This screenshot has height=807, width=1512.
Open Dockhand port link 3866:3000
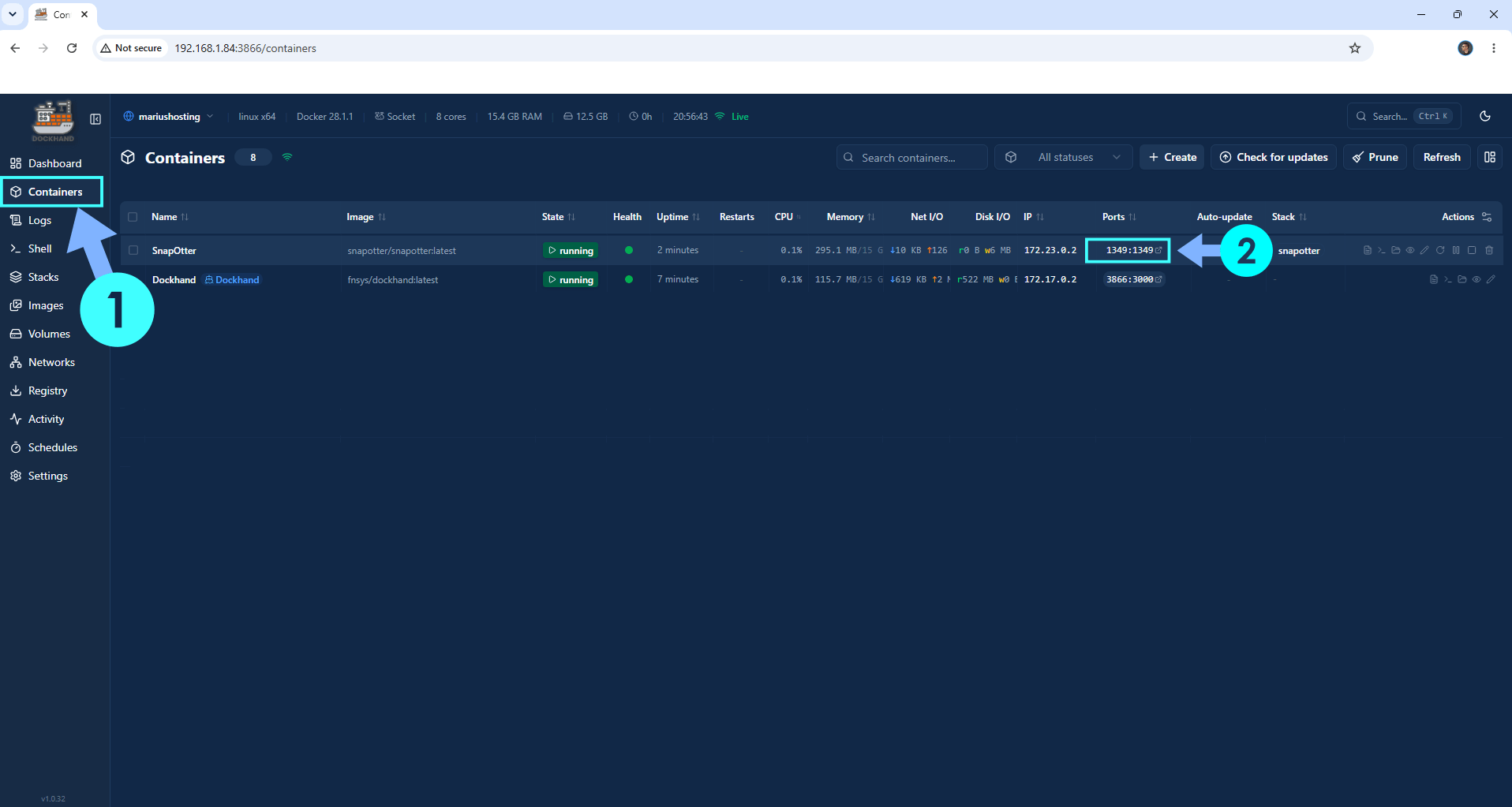pyautogui.click(x=1134, y=279)
